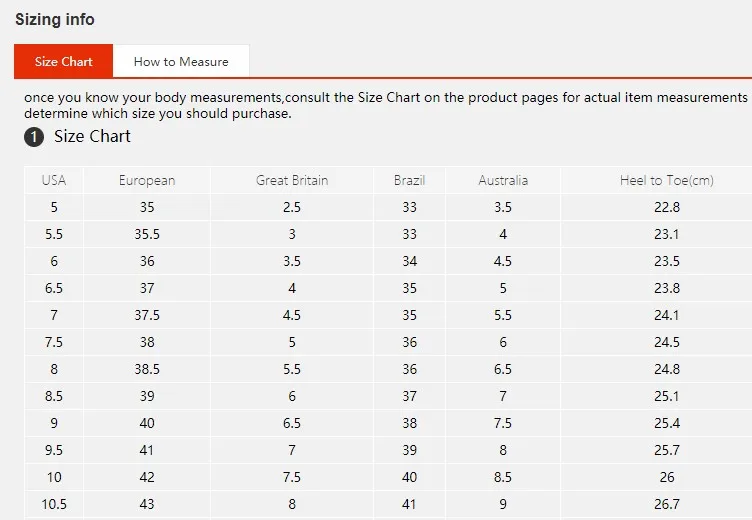
Task: Select heel to toe 22.8 cell
Action: pyautogui.click(x=667, y=207)
